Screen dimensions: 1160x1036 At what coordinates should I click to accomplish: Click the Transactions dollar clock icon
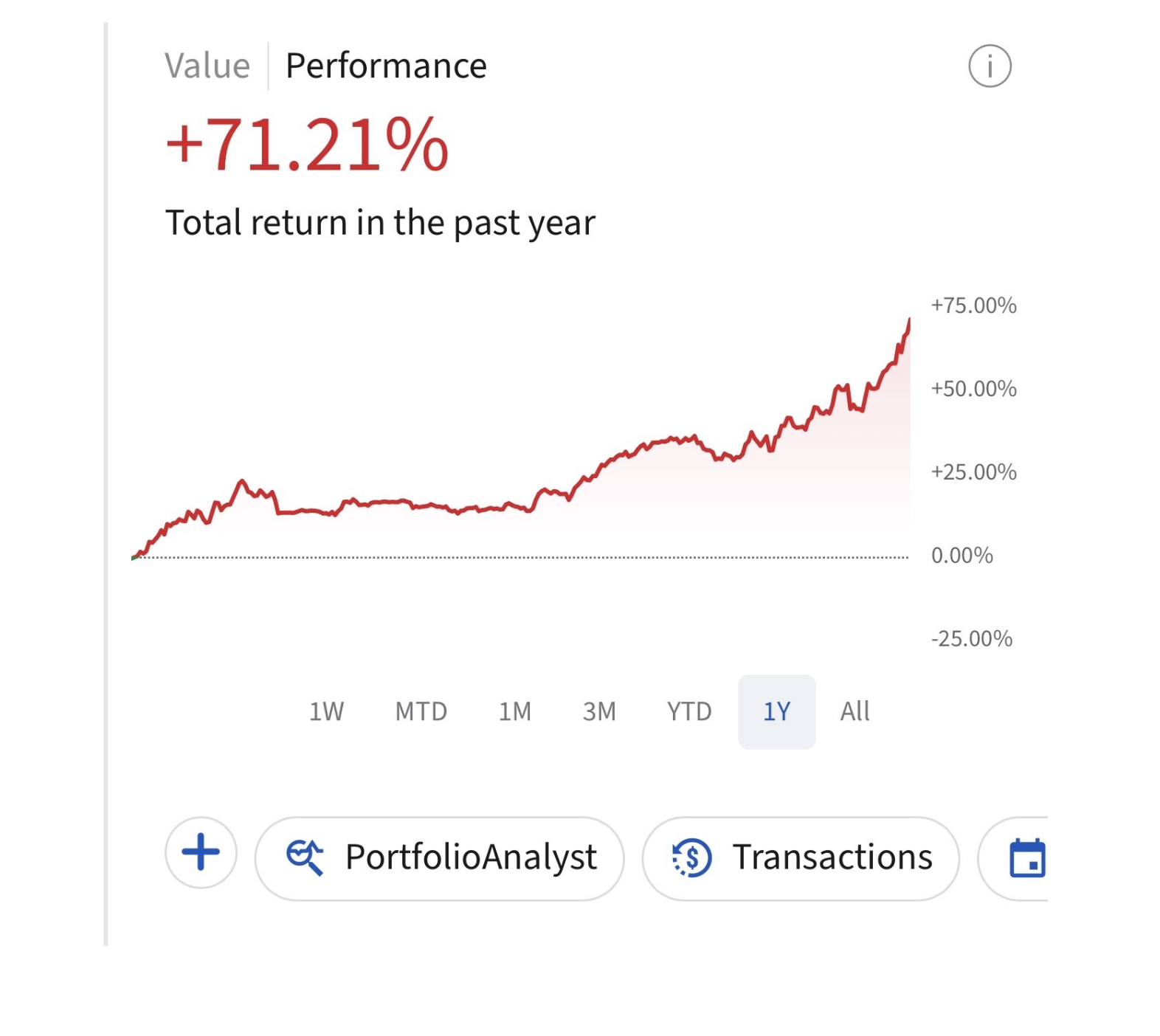click(691, 857)
